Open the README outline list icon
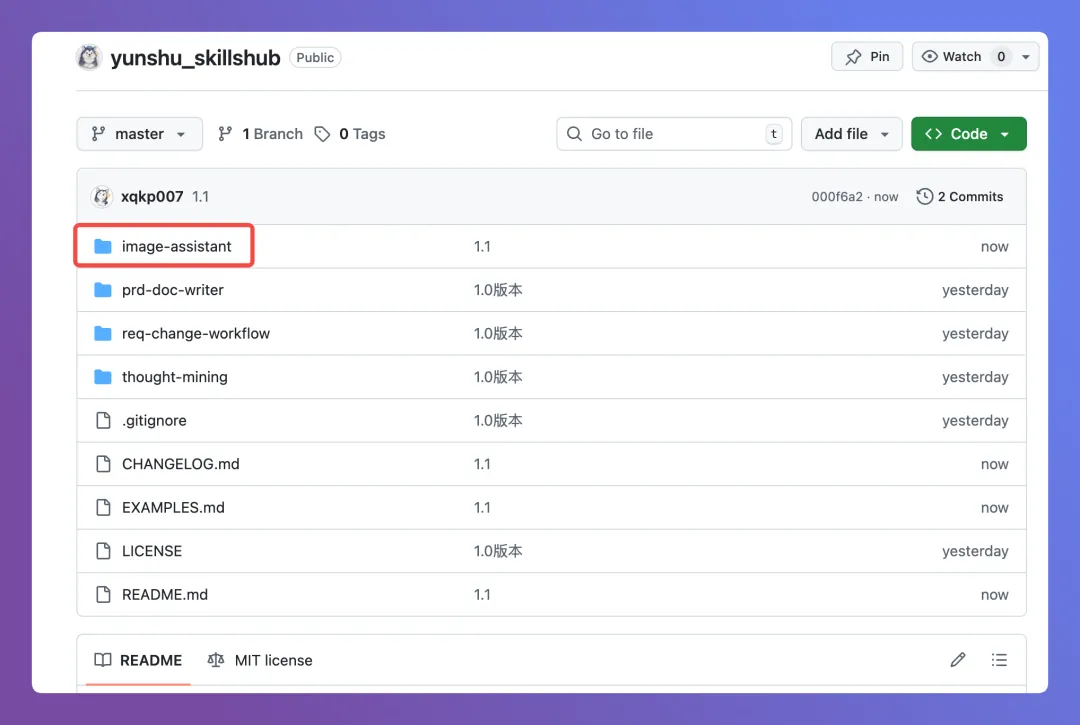Image resolution: width=1080 pixels, height=725 pixels. tap(999, 660)
